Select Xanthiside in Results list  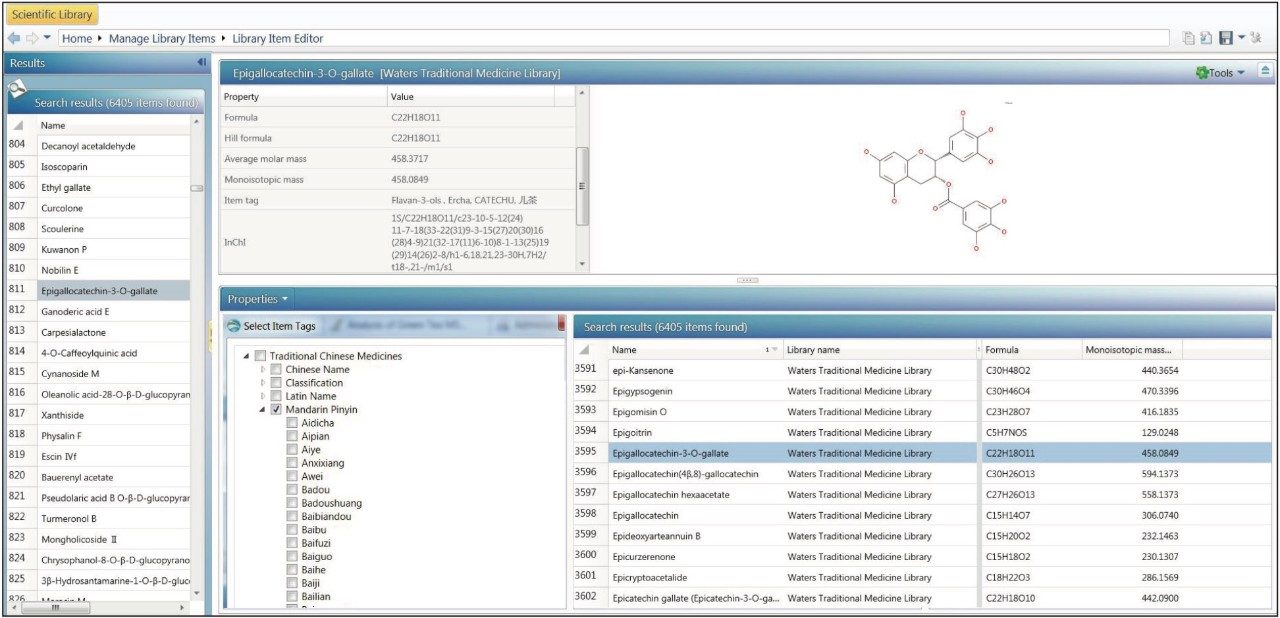[x=99, y=414]
